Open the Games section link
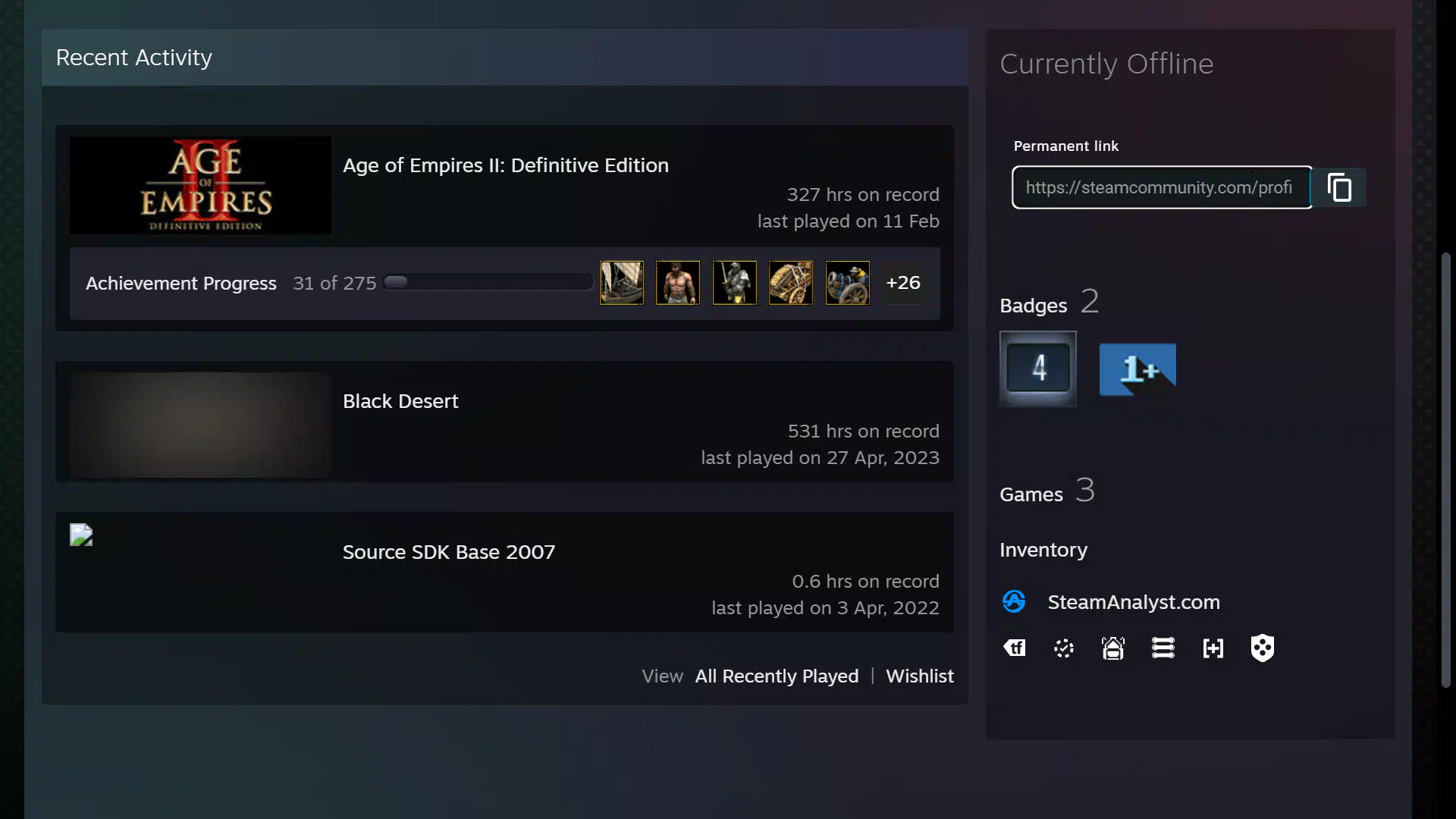 1047,491
